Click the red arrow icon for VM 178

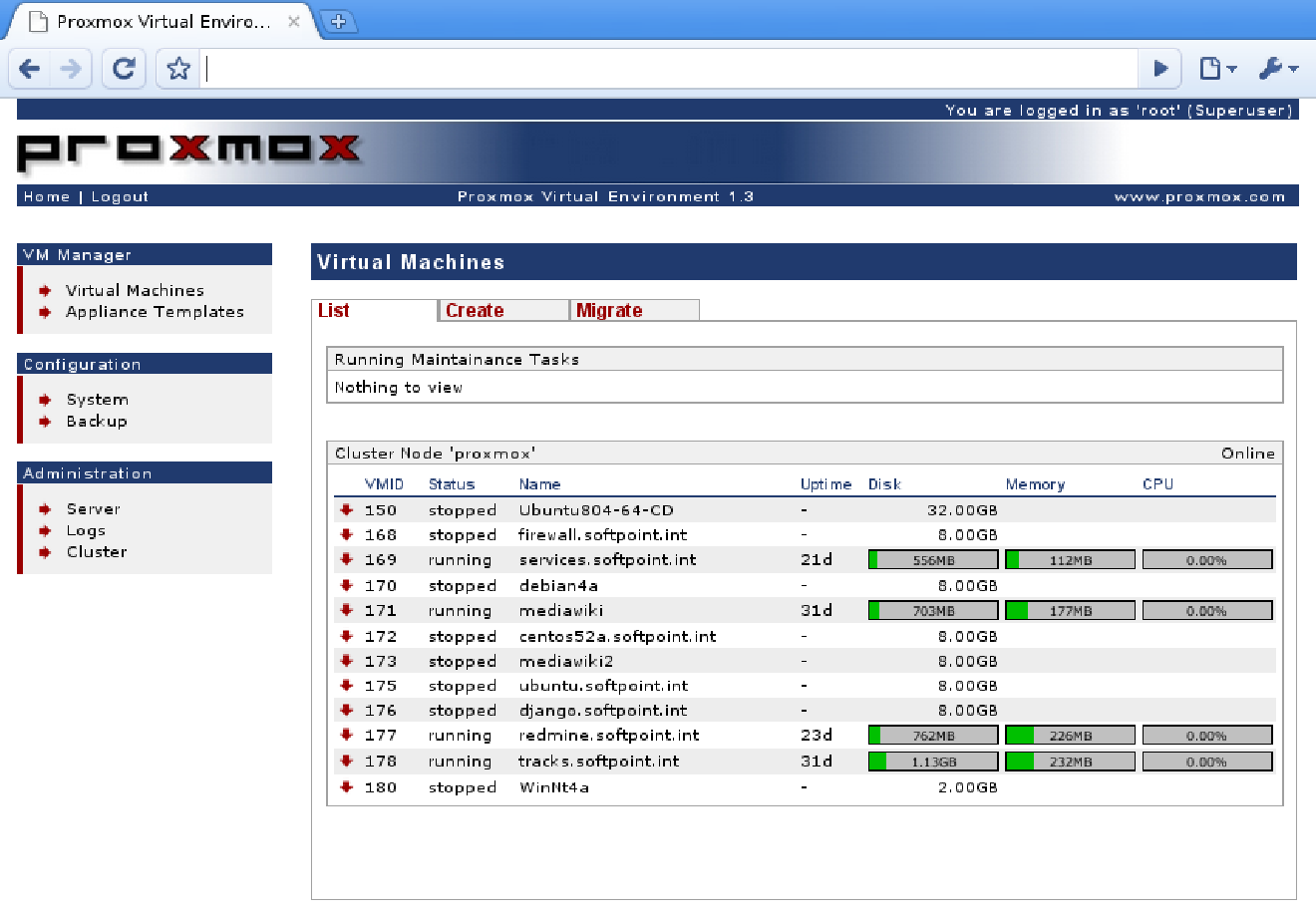pyautogui.click(x=347, y=762)
